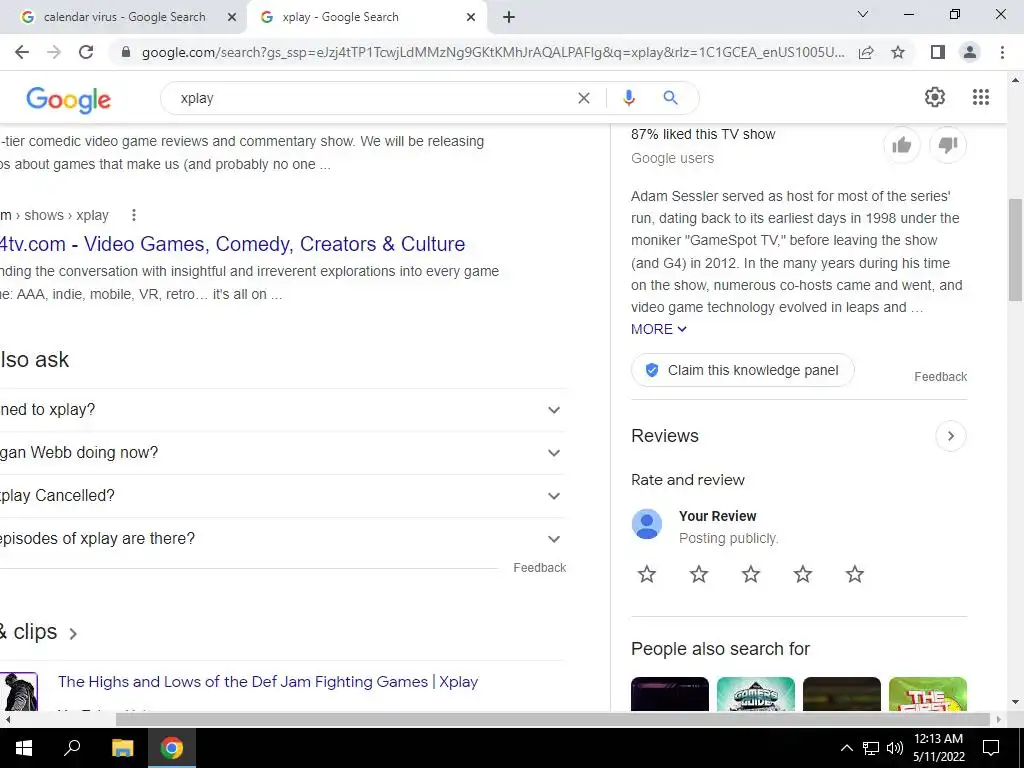Reload the current page
Image resolution: width=1024 pixels, height=768 pixels.
pos(86,52)
